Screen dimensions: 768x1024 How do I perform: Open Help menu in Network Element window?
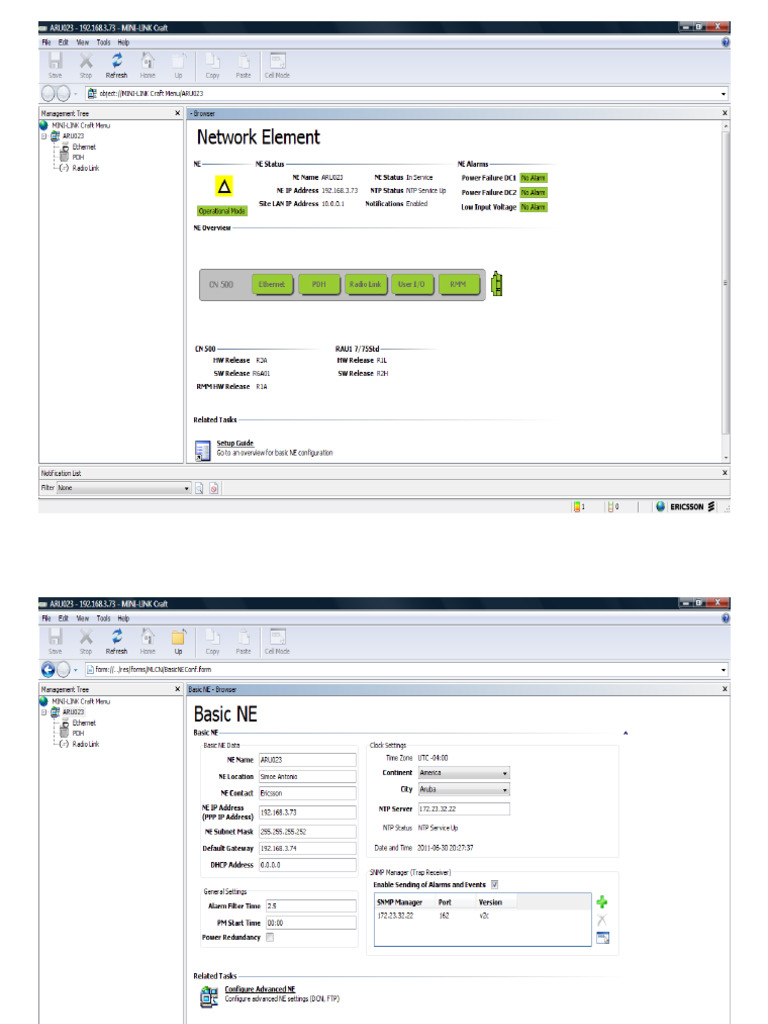[123, 42]
